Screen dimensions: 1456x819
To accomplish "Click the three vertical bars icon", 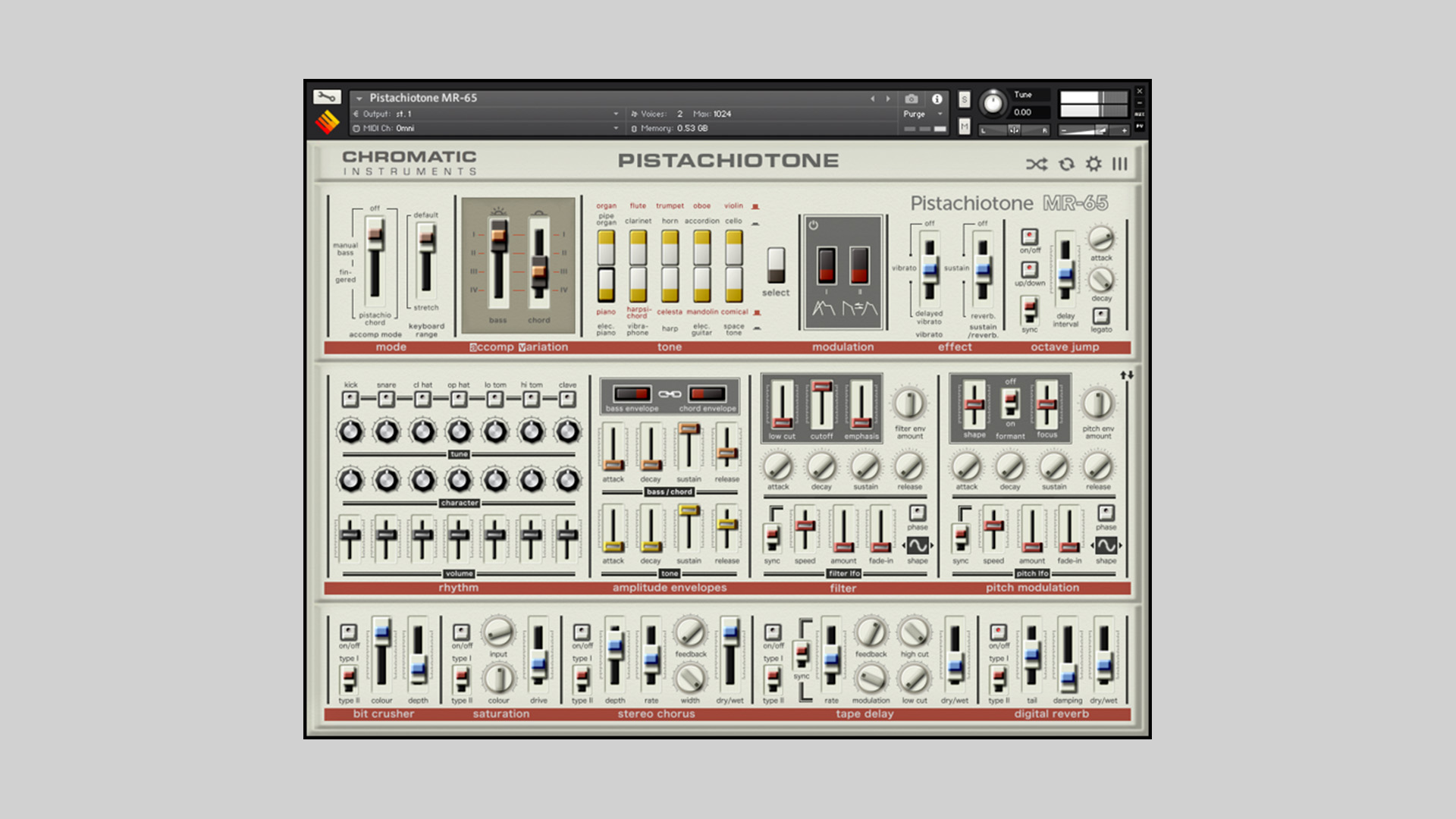I will pyautogui.click(x=1120, y=164).
